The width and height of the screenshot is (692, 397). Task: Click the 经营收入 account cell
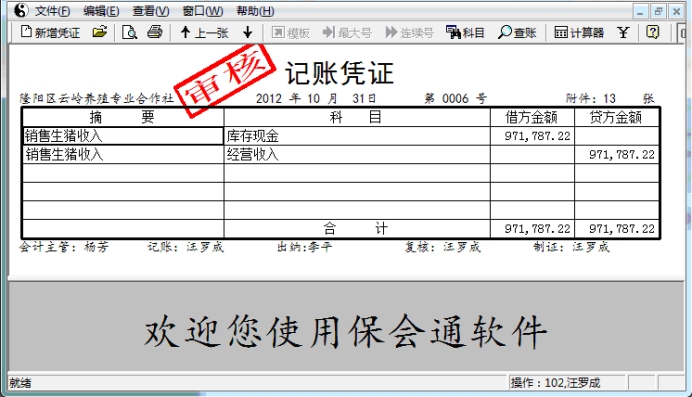point(357,154)
